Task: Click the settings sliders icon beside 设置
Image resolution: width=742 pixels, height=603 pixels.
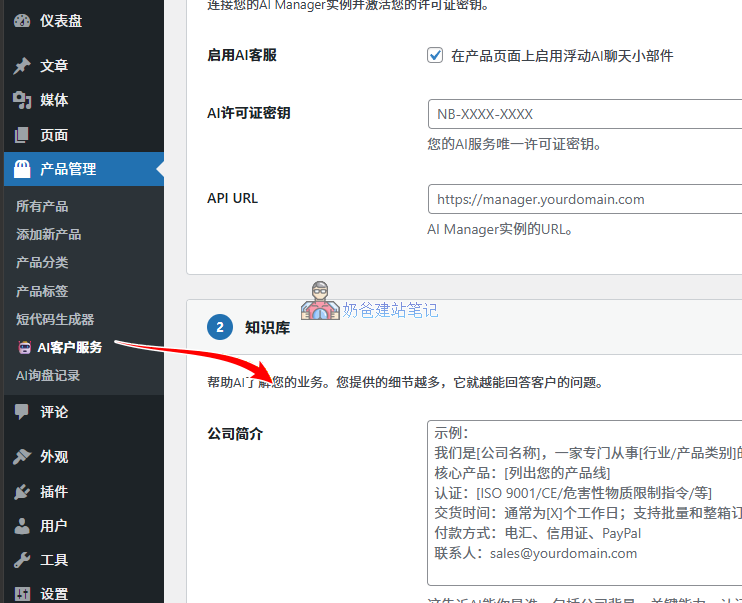Action: 22,594
